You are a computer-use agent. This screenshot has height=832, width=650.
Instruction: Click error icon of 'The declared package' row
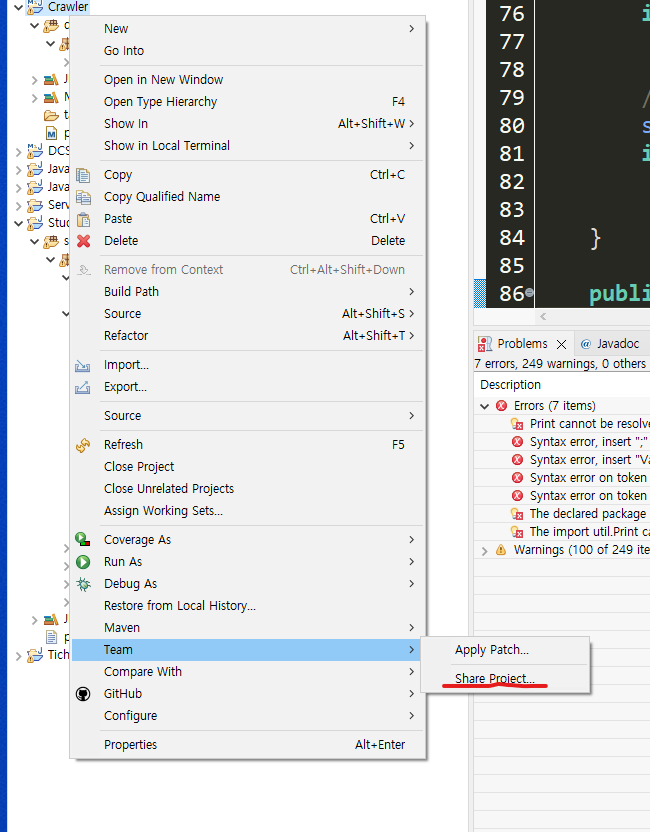517,514
